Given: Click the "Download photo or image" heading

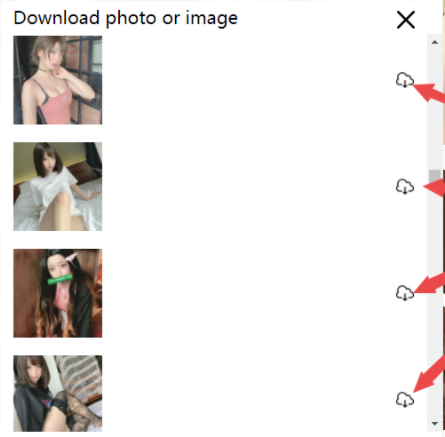Looking at the screenshot, I should 126,18.
